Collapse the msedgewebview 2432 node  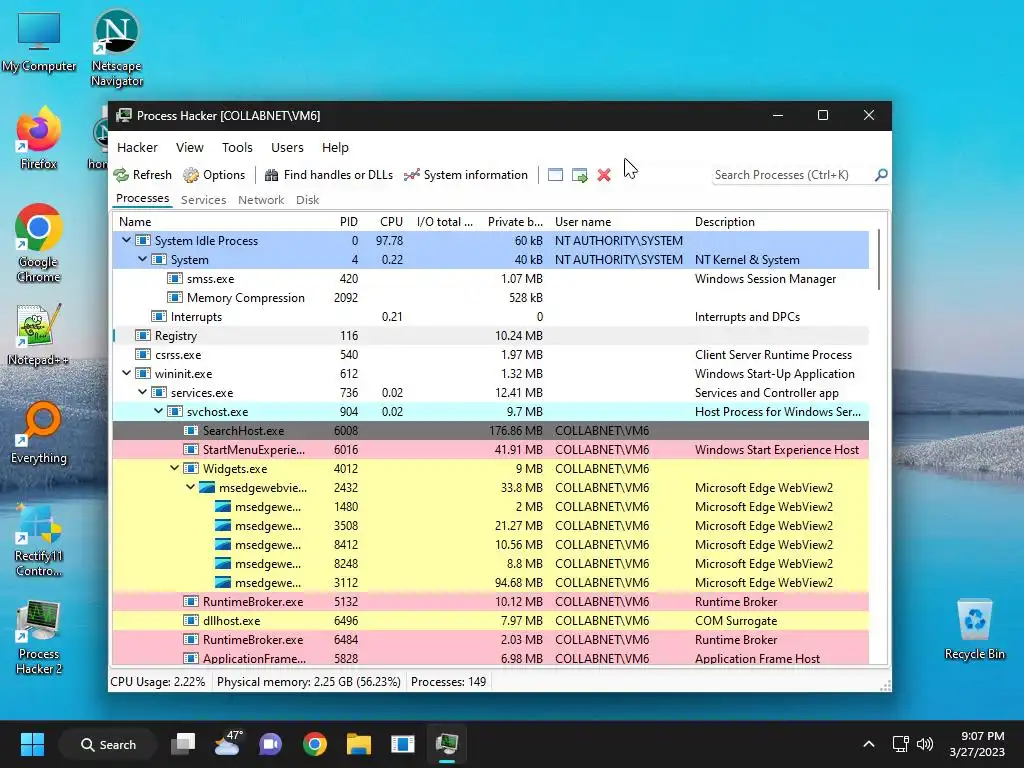point(190,487)
